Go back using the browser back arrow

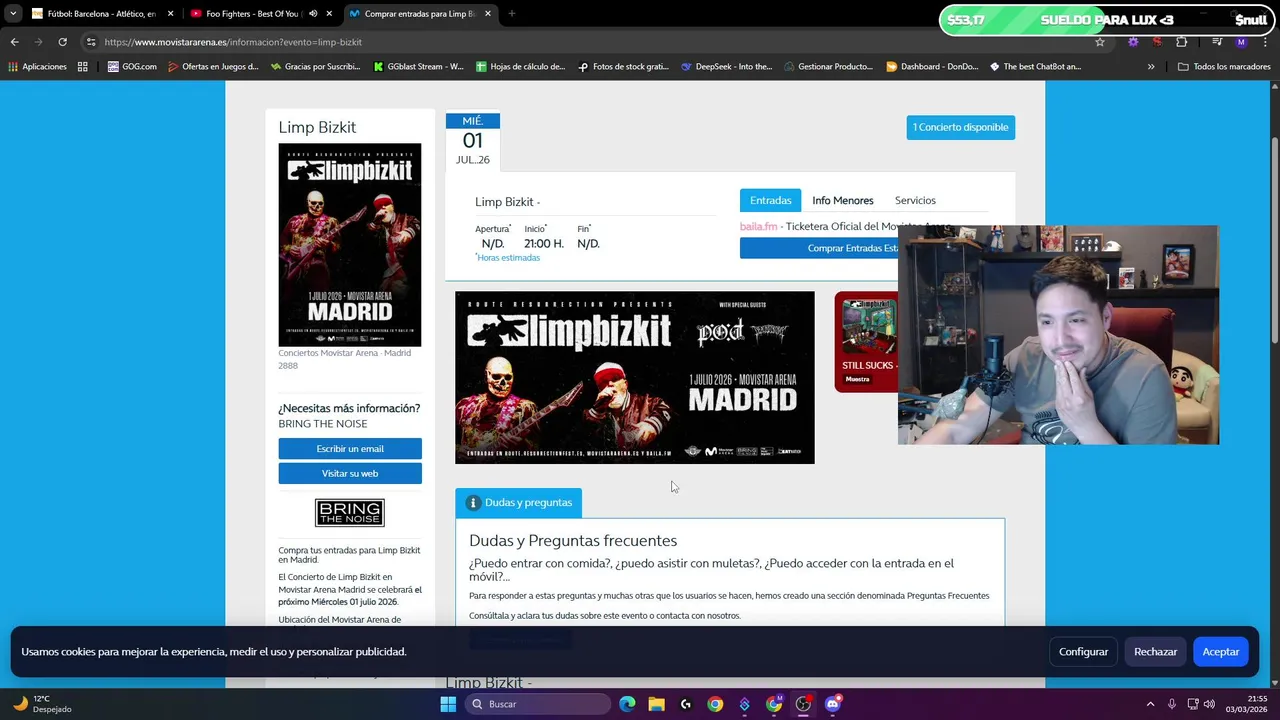tap(14, 42)
